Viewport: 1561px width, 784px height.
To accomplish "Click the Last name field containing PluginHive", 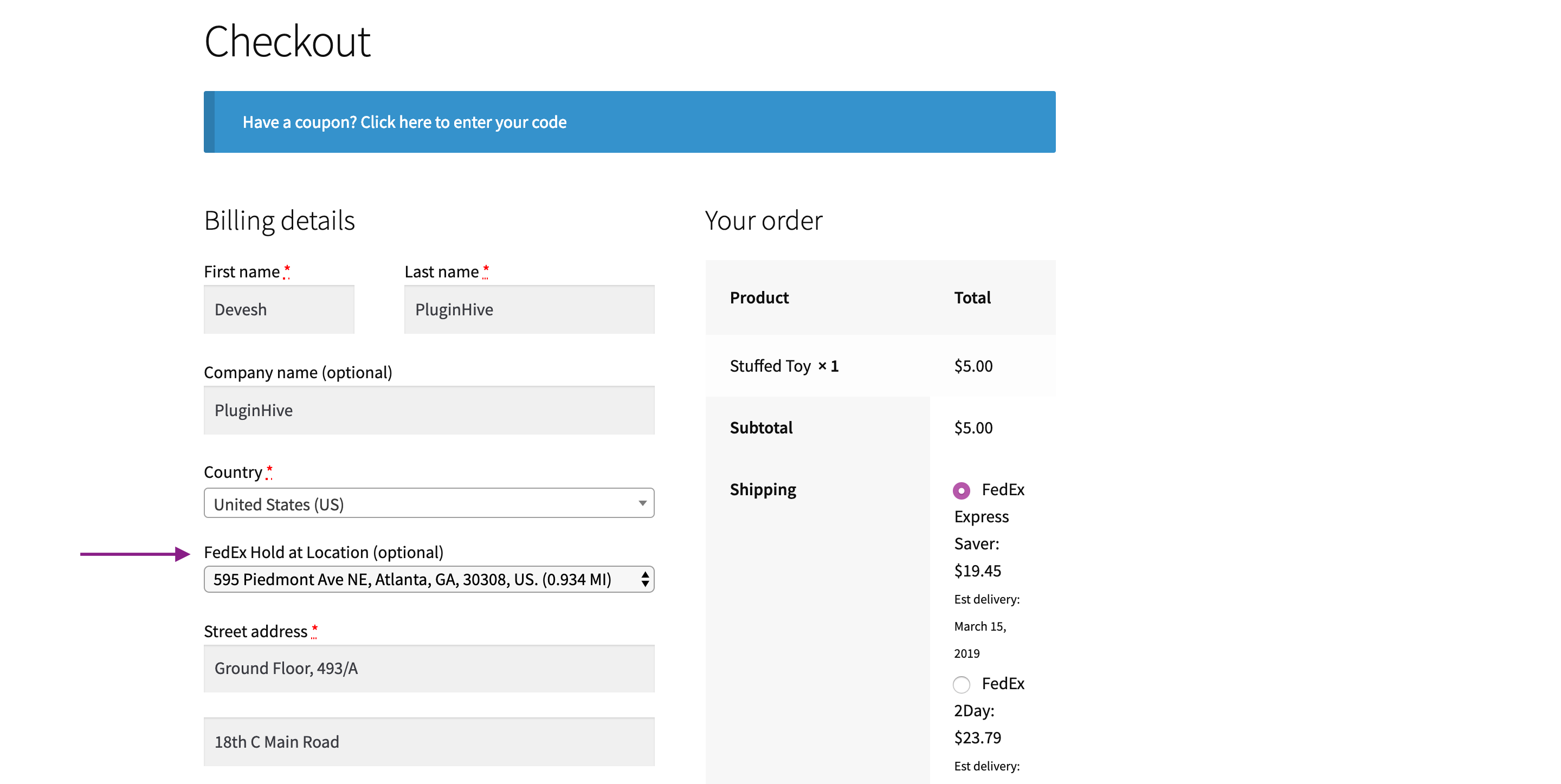I will point(529,309).
